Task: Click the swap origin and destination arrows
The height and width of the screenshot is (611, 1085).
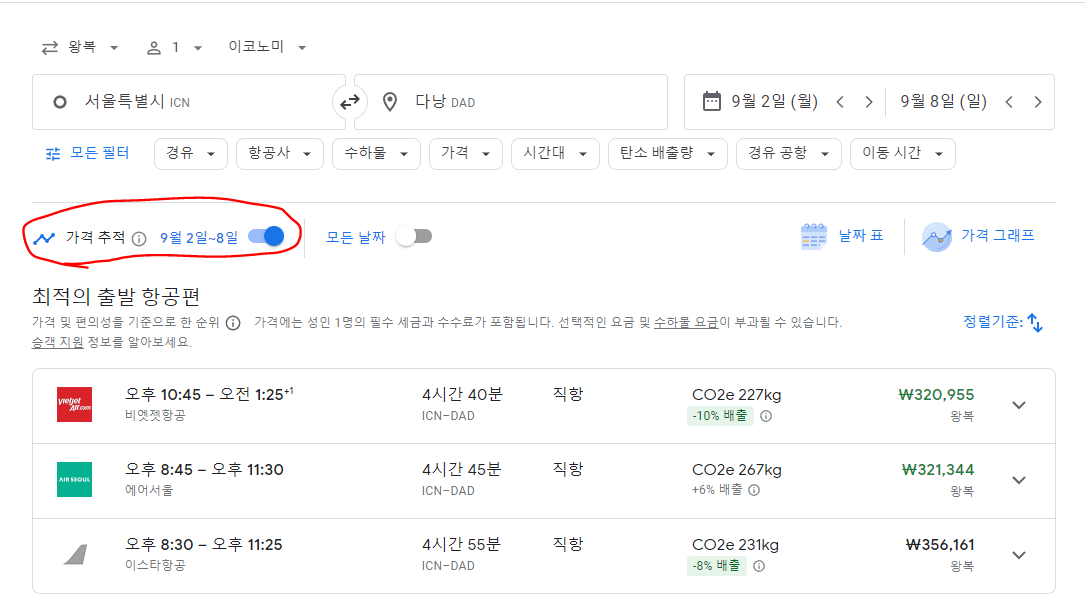Action: tap(349, 101)
